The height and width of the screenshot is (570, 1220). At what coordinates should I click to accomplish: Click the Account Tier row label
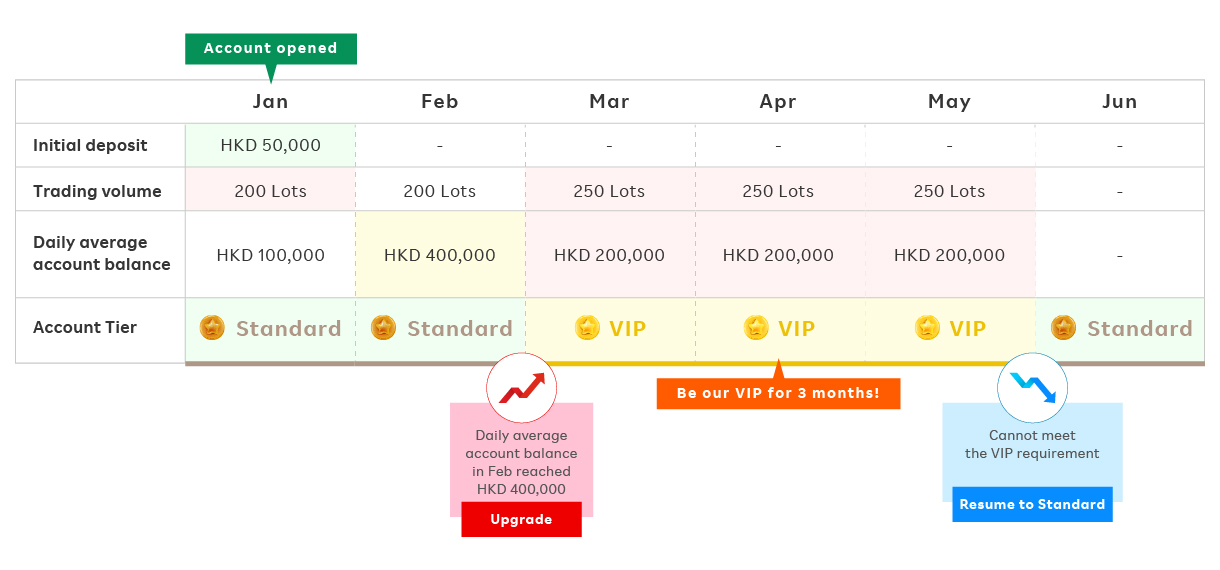coord(85,328)
